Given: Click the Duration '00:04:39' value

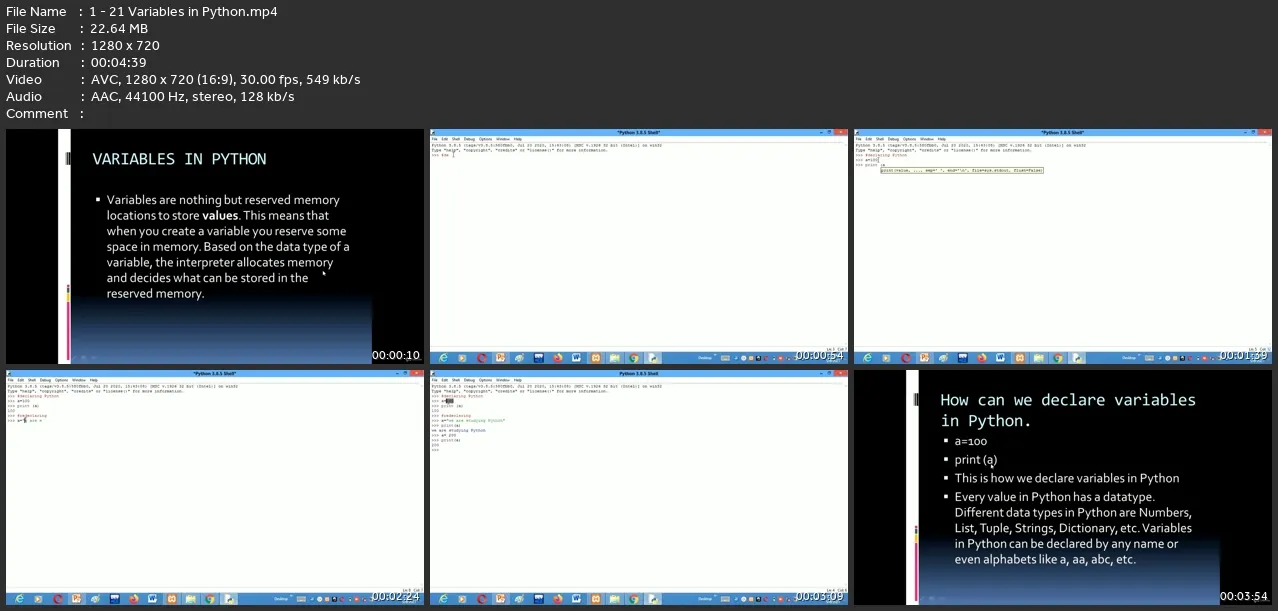Looking at the screenshot, I should [118, 63].
